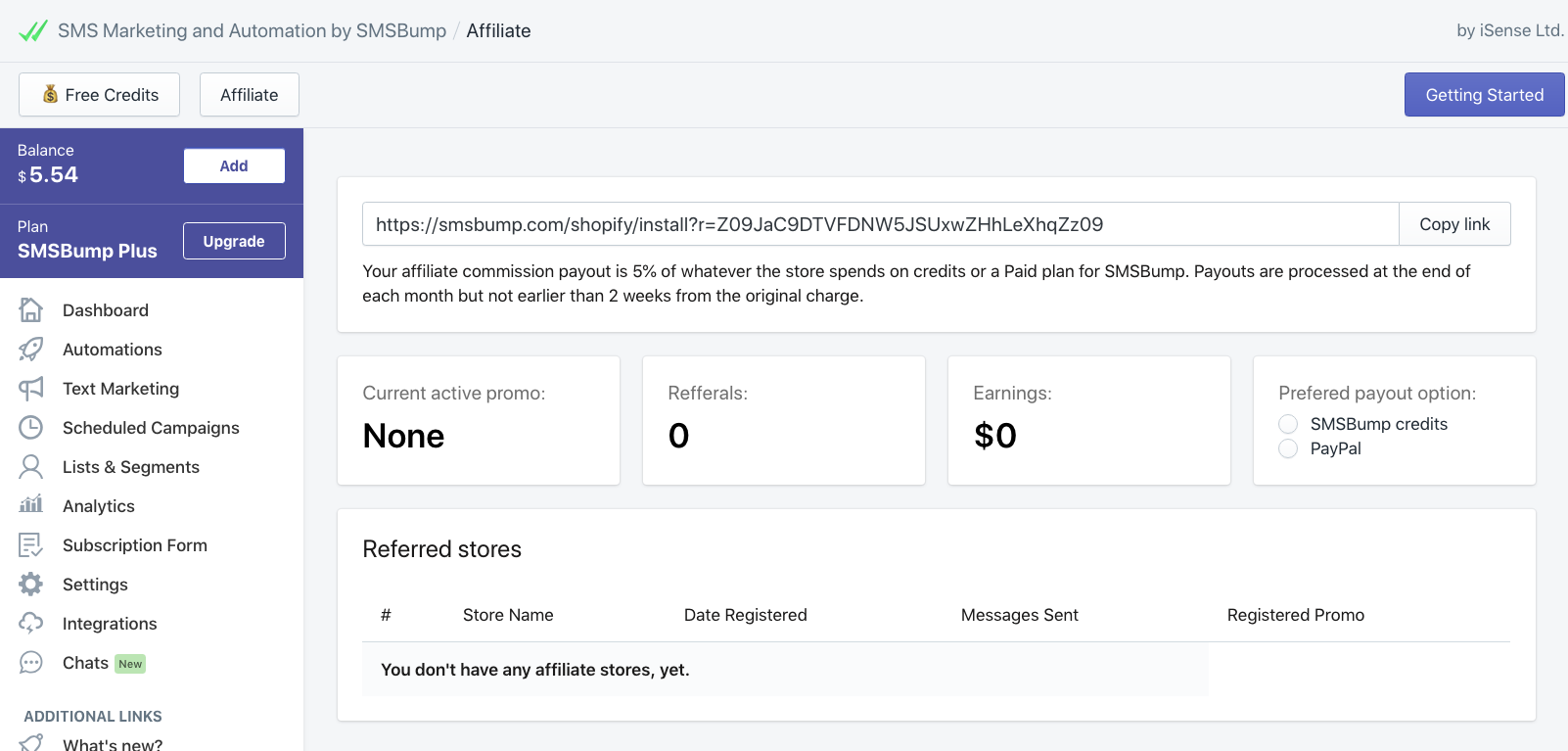Screen dimensions: 1568x751
Task: Click the Settings gear icon
Action: pos(31,585)
